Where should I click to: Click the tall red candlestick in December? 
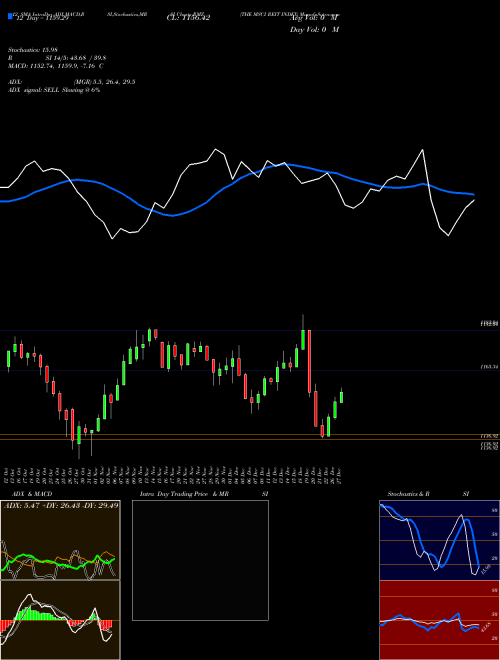(x=309, y=362)
